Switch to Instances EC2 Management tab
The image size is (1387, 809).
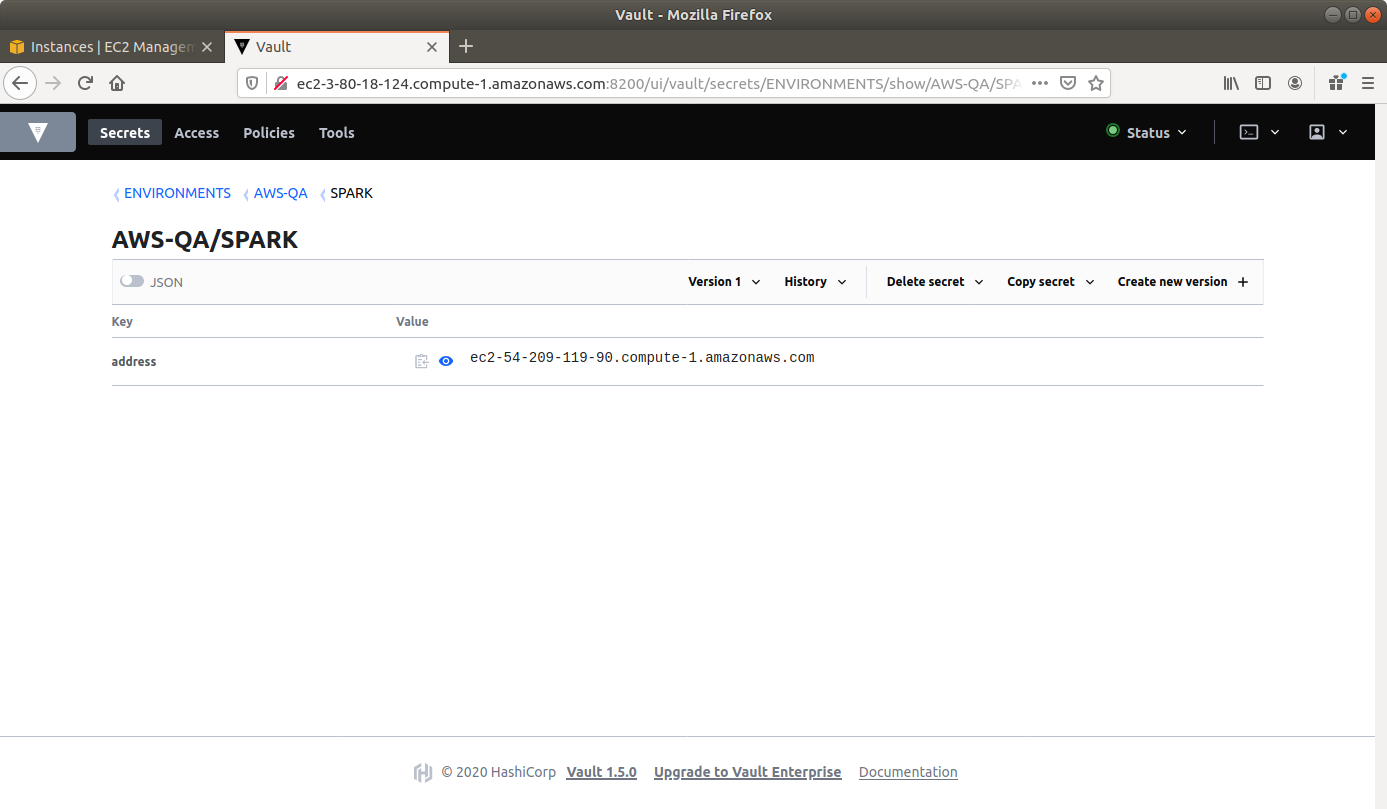[x=111, y=47]
